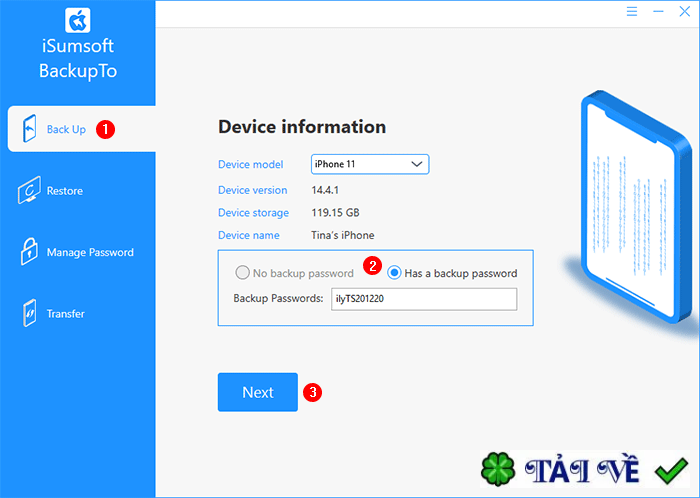This screenshot has width=700, height=498.
Task: Click the Device model label
Action: (x=250, y=164)
